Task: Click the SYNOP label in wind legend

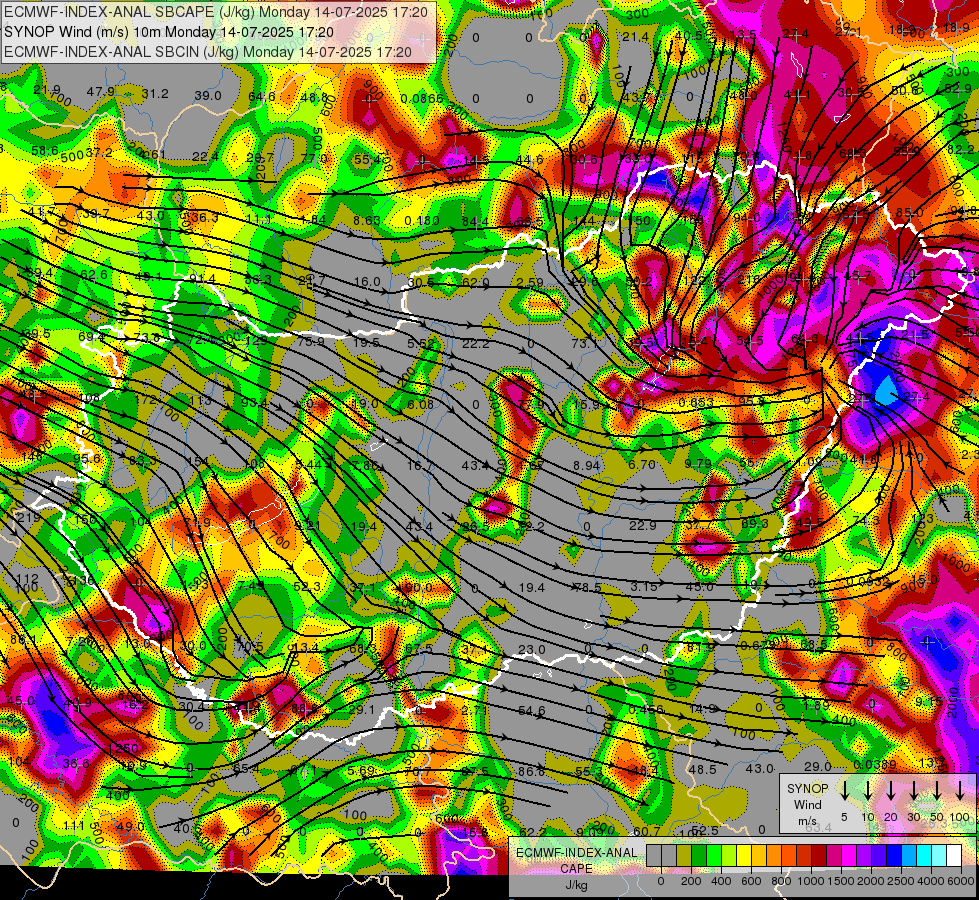Action: 808,788
